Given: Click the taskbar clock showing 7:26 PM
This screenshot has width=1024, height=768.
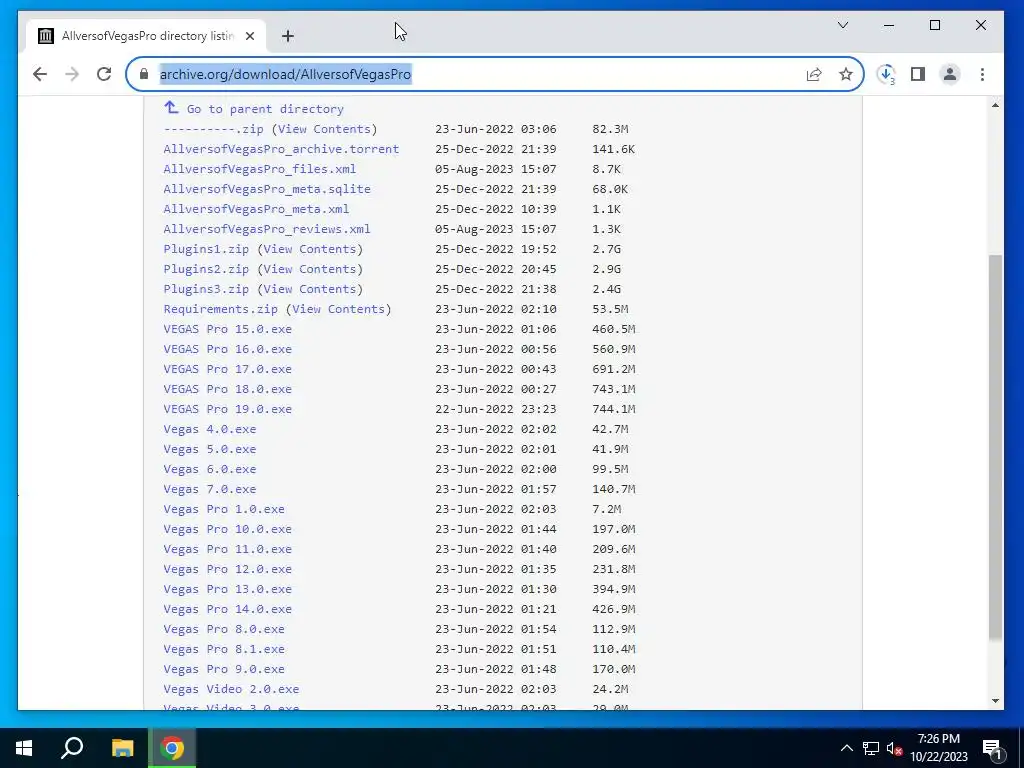Looking at the screenshot, I should (938, 748).
